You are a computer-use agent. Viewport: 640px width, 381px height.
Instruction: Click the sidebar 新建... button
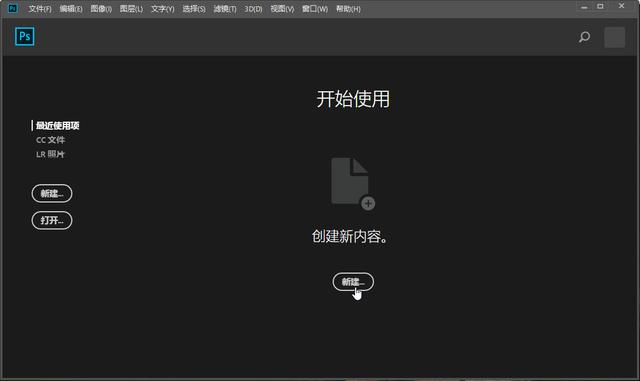click(52, 193)
